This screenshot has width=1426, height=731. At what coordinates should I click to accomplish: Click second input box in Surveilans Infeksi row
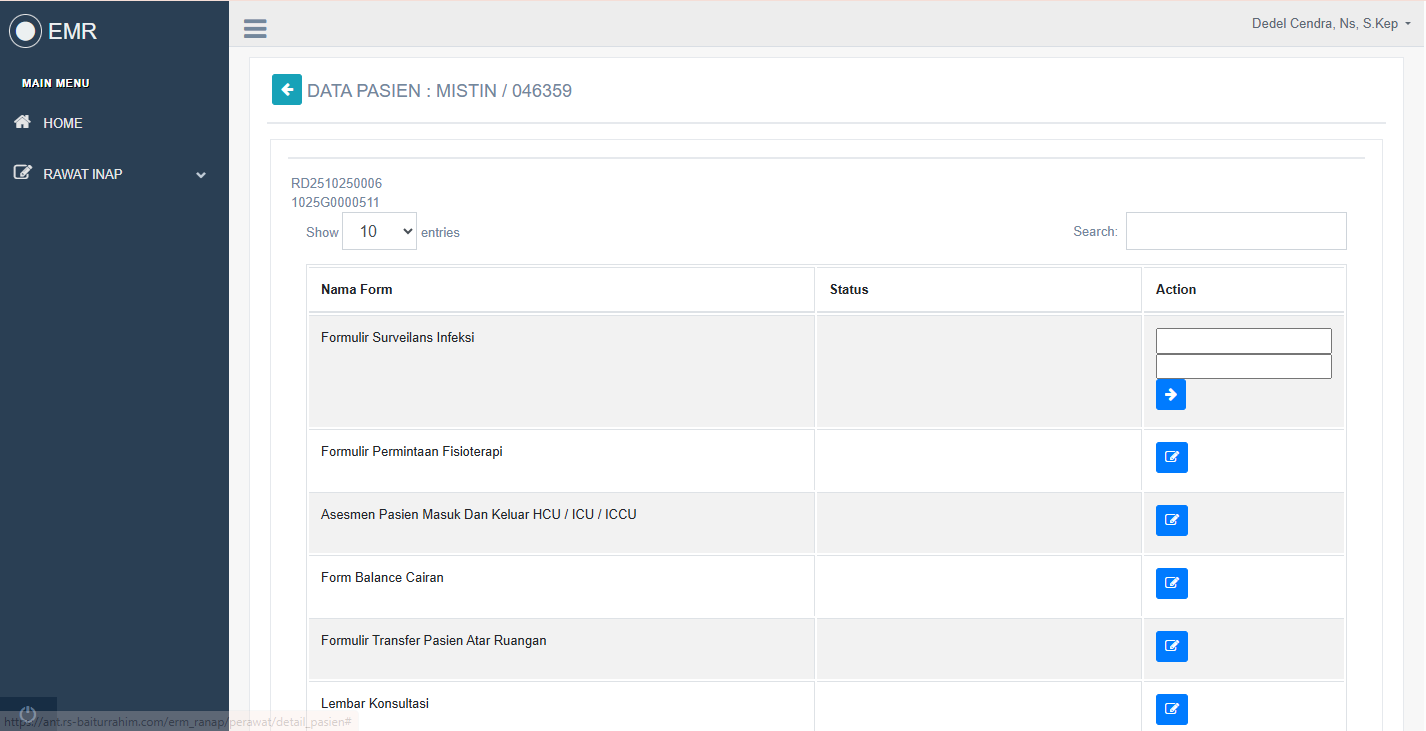click(x=1243, y=366)
